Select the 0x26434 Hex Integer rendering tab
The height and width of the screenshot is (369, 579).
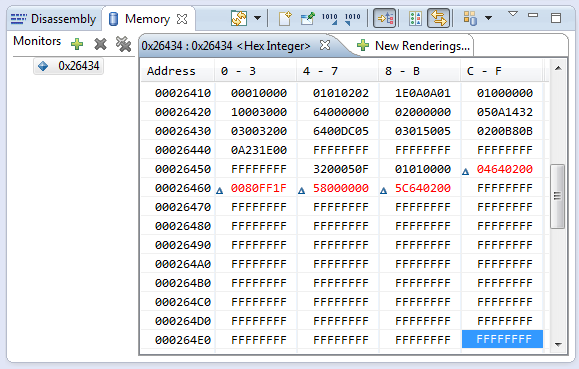(226, 46)
